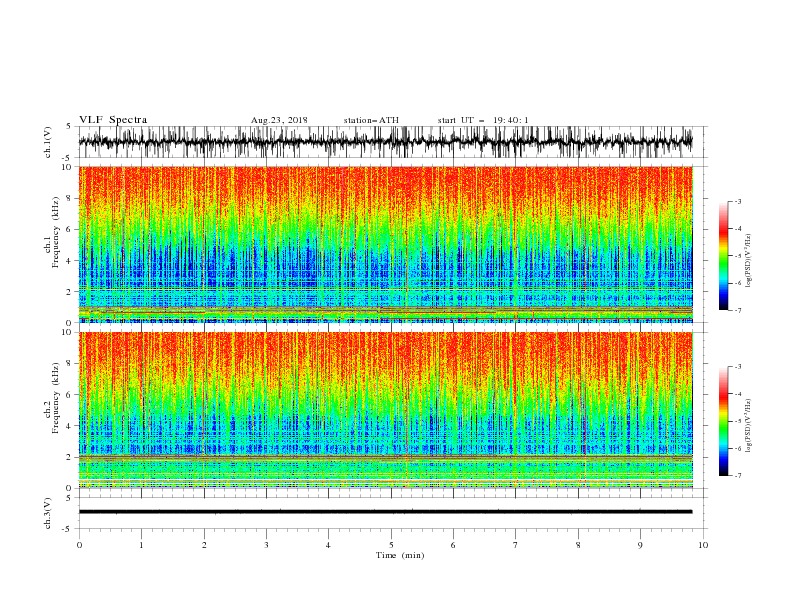
Task: Click the date 'Aug.23, 2018'
Action: [x=279, y=120]
